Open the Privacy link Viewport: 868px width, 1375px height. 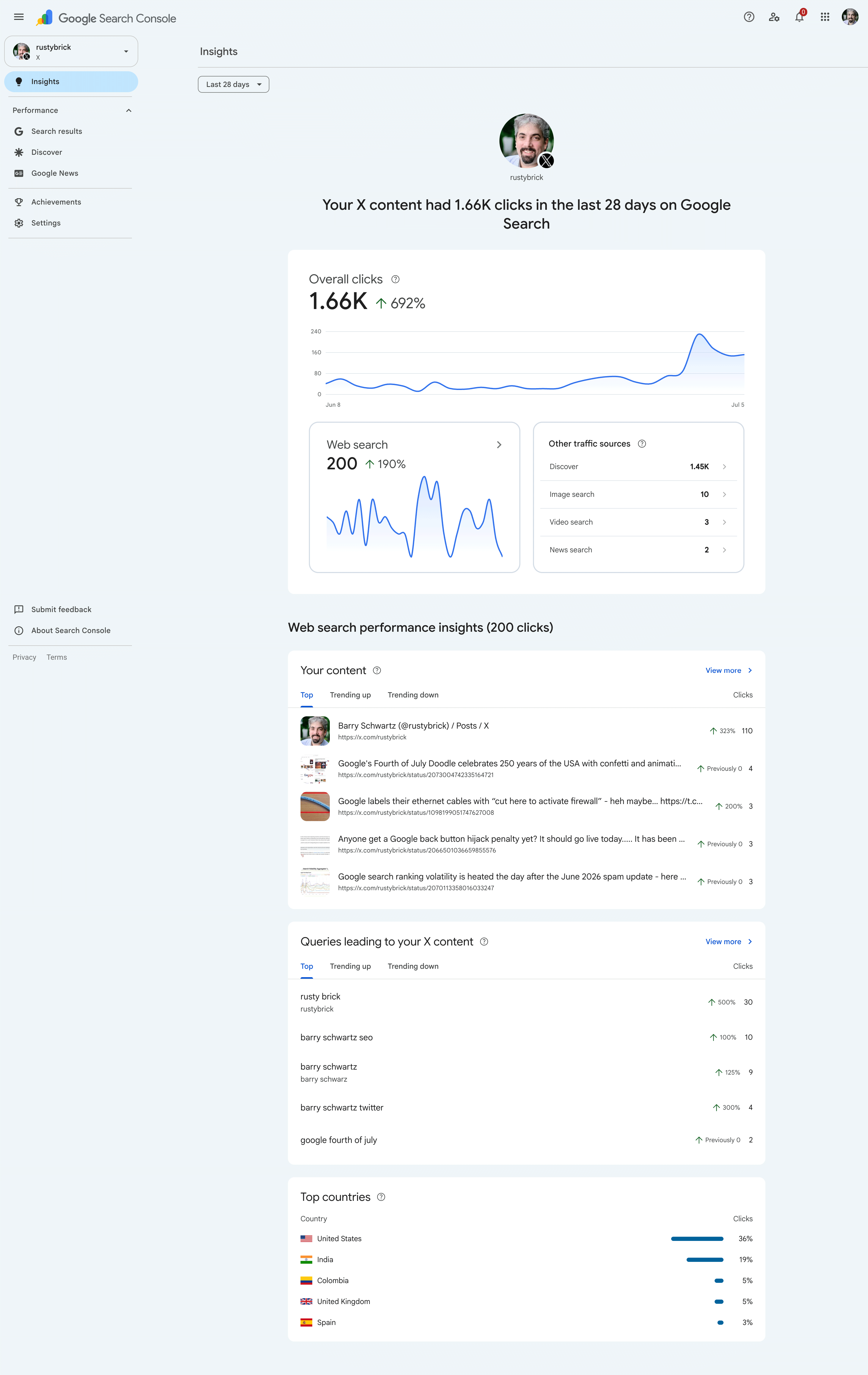tap(25, 657)
